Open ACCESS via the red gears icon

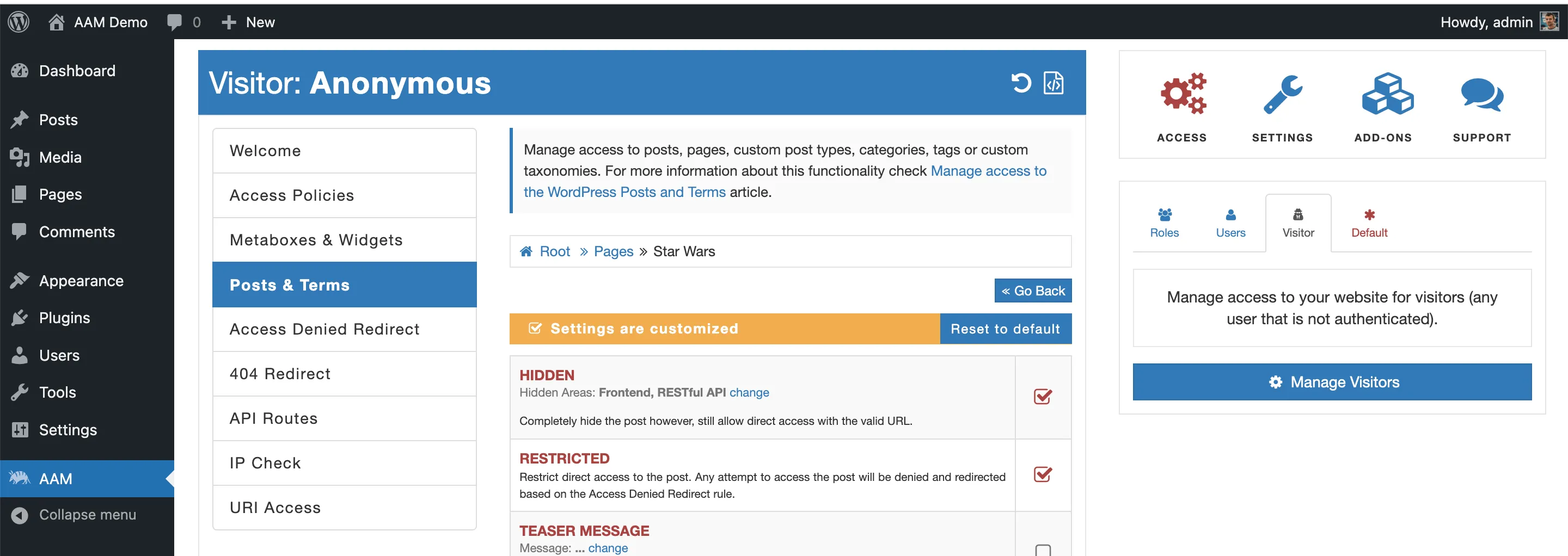pyautogui.click(x=1183, y=94)
